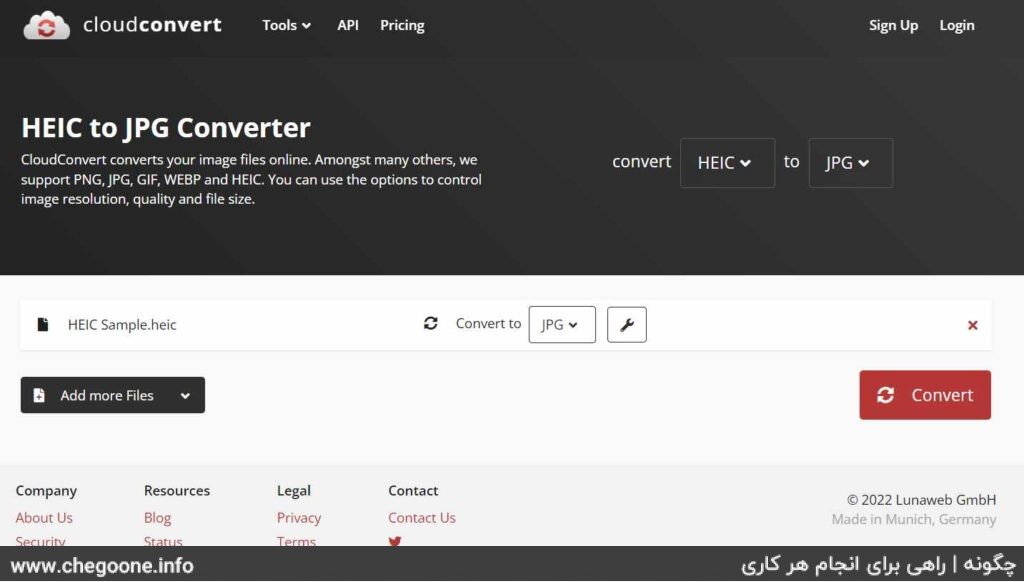Expand the HEIC source format dropdown
This screenshot has width=1024, height=582.
728,163
